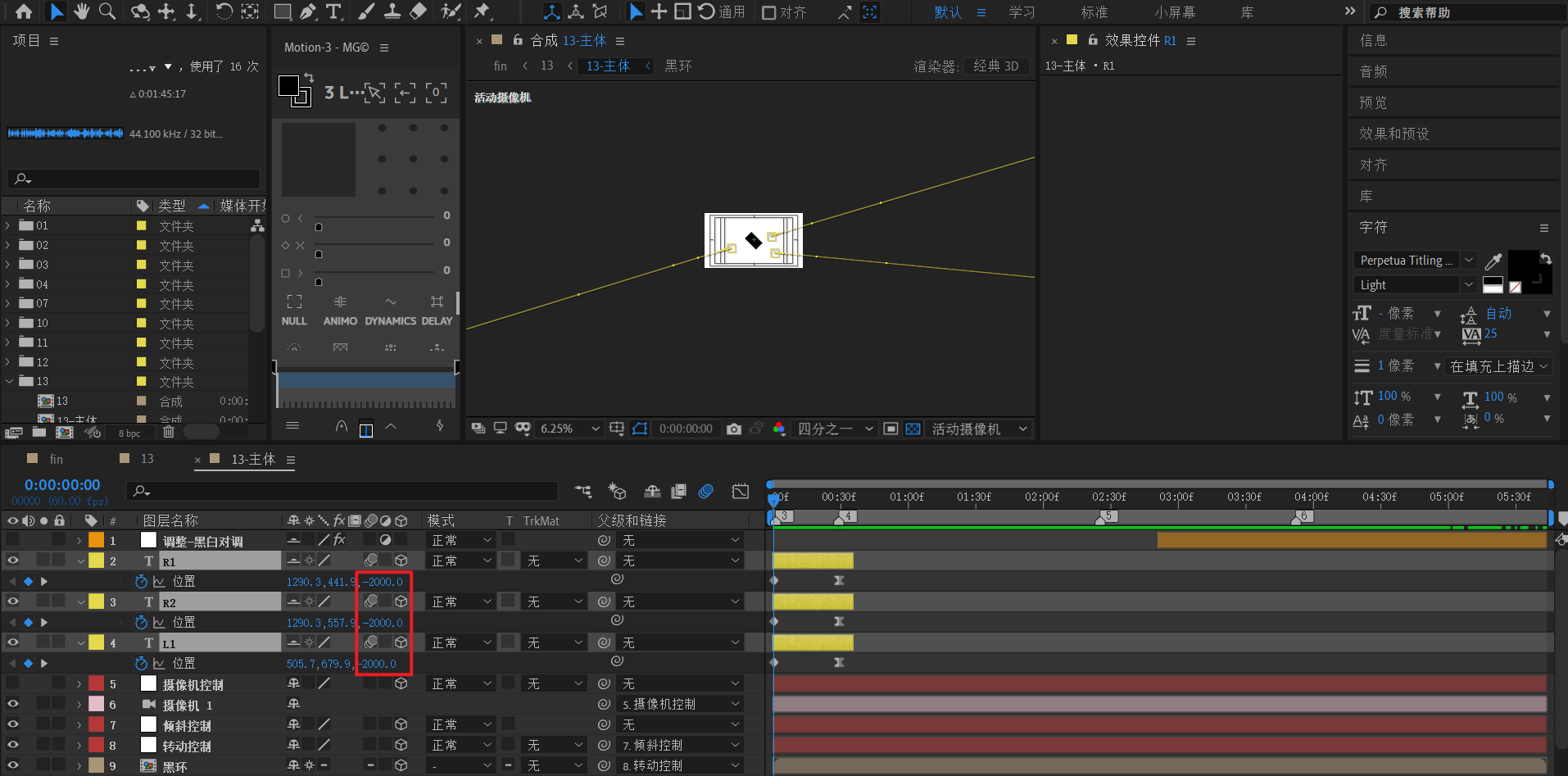Open the 四分之一 resolution dropdown

(x=836, y=429)
